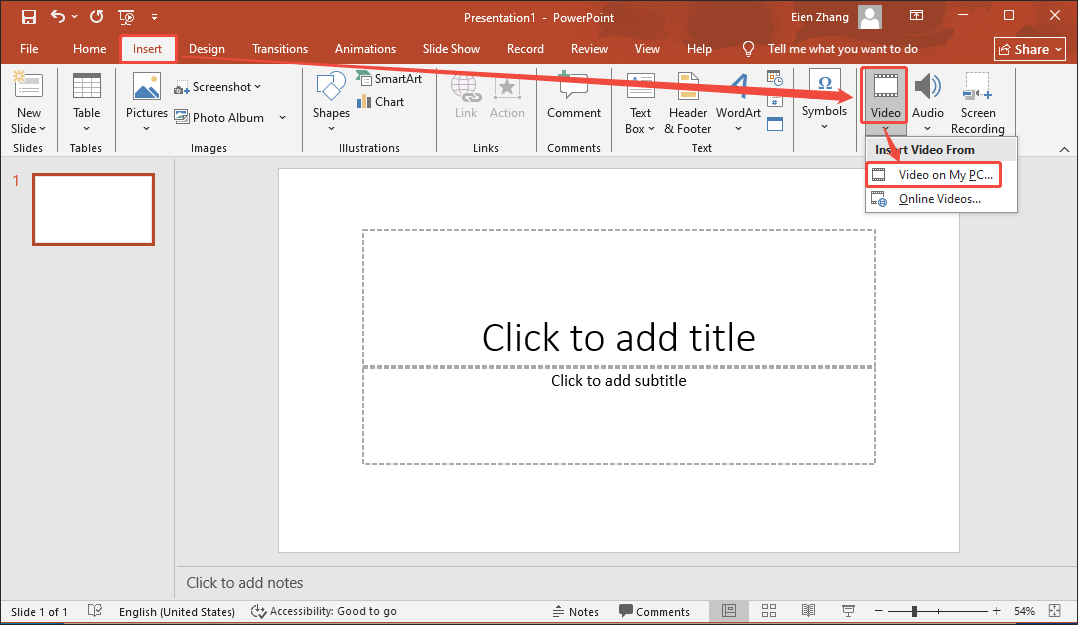Open the Help tab
Screen dimensions: 1078x625
coord(699,49)
